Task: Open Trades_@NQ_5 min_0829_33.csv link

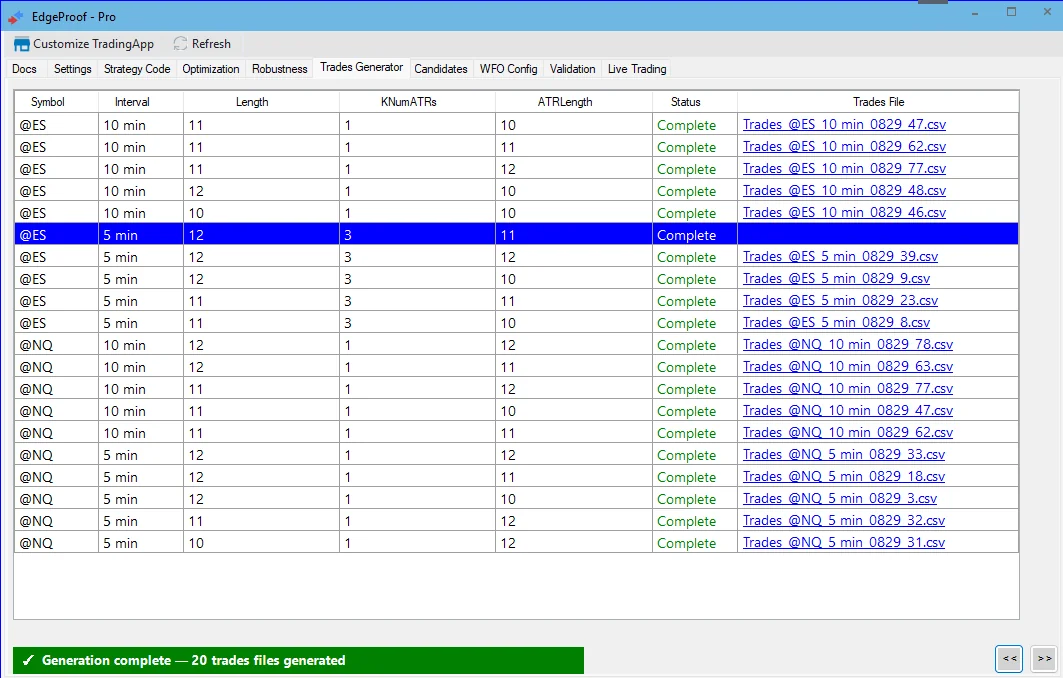Action: point(843,455)
